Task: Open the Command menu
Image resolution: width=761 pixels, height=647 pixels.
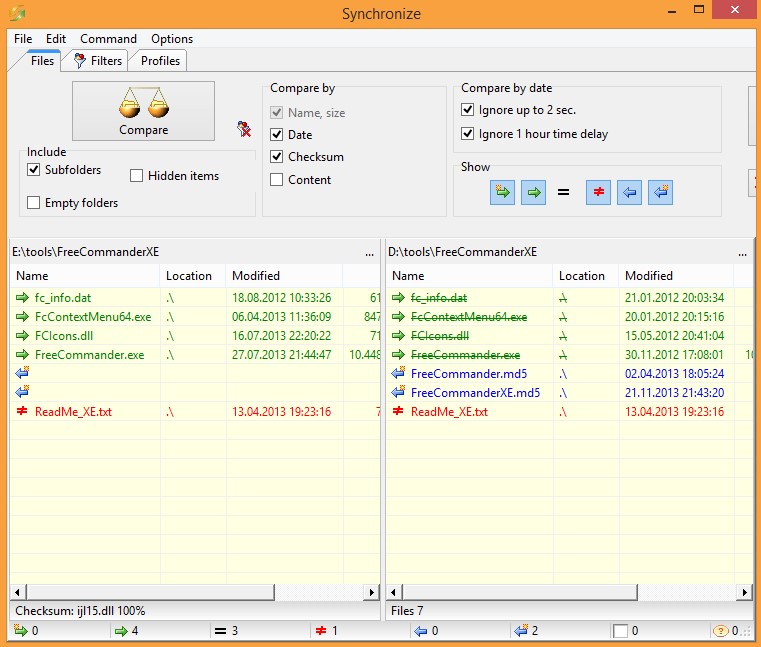Action: 108,39
